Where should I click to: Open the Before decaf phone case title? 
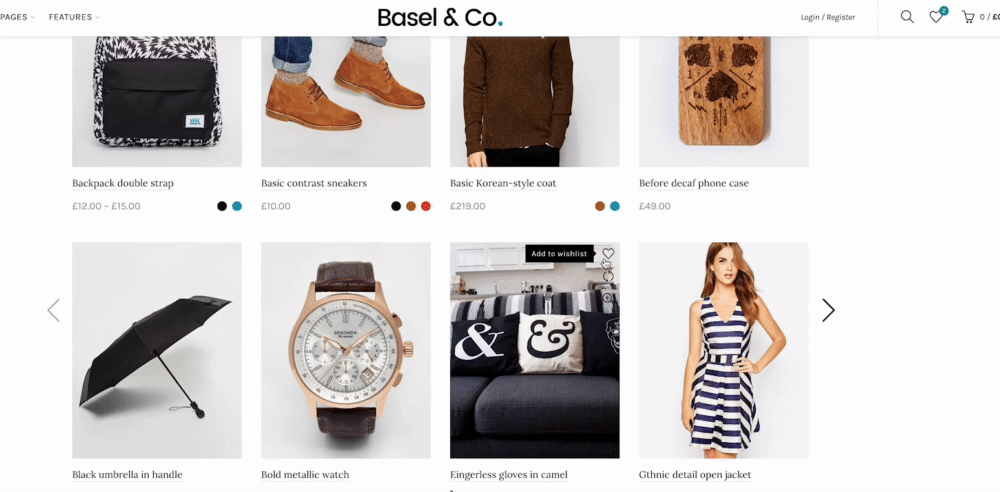click(694, 183)
